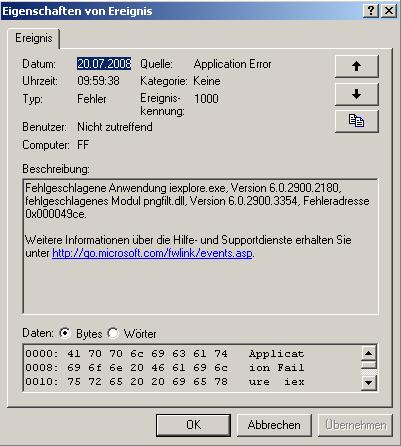Viewport: 401px width, 446px height.
Task: Click the Beschreibung label
Action: pyautogui.click(x=56, y=169)
